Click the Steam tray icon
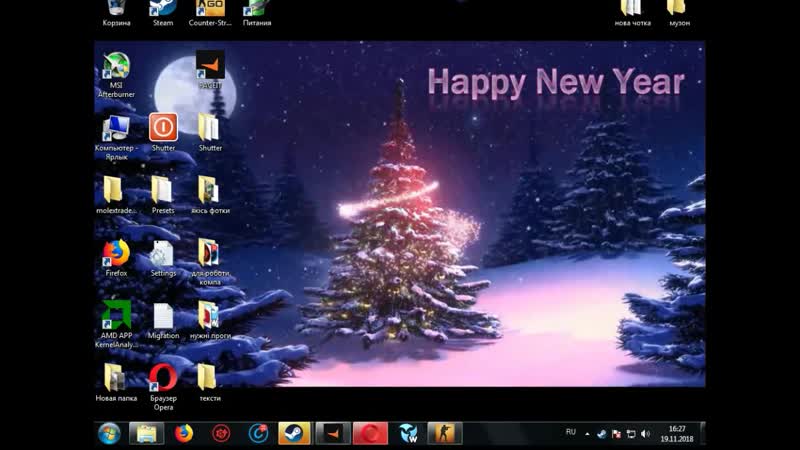Image resolution: width=800 pixels, height=450 pixels. tap(602, 434)
